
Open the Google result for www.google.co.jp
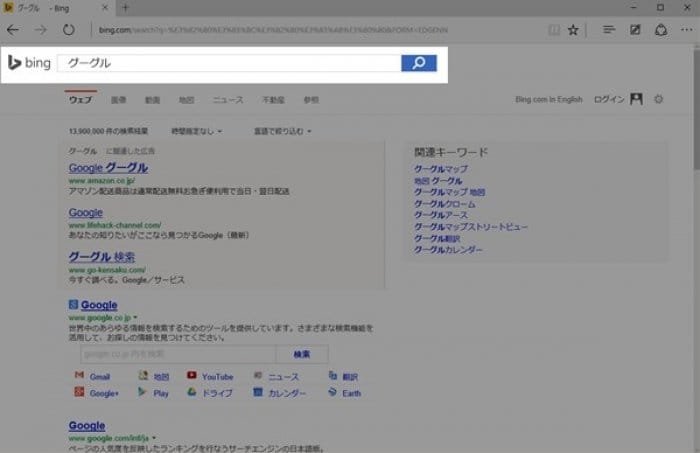pos(99,305)
